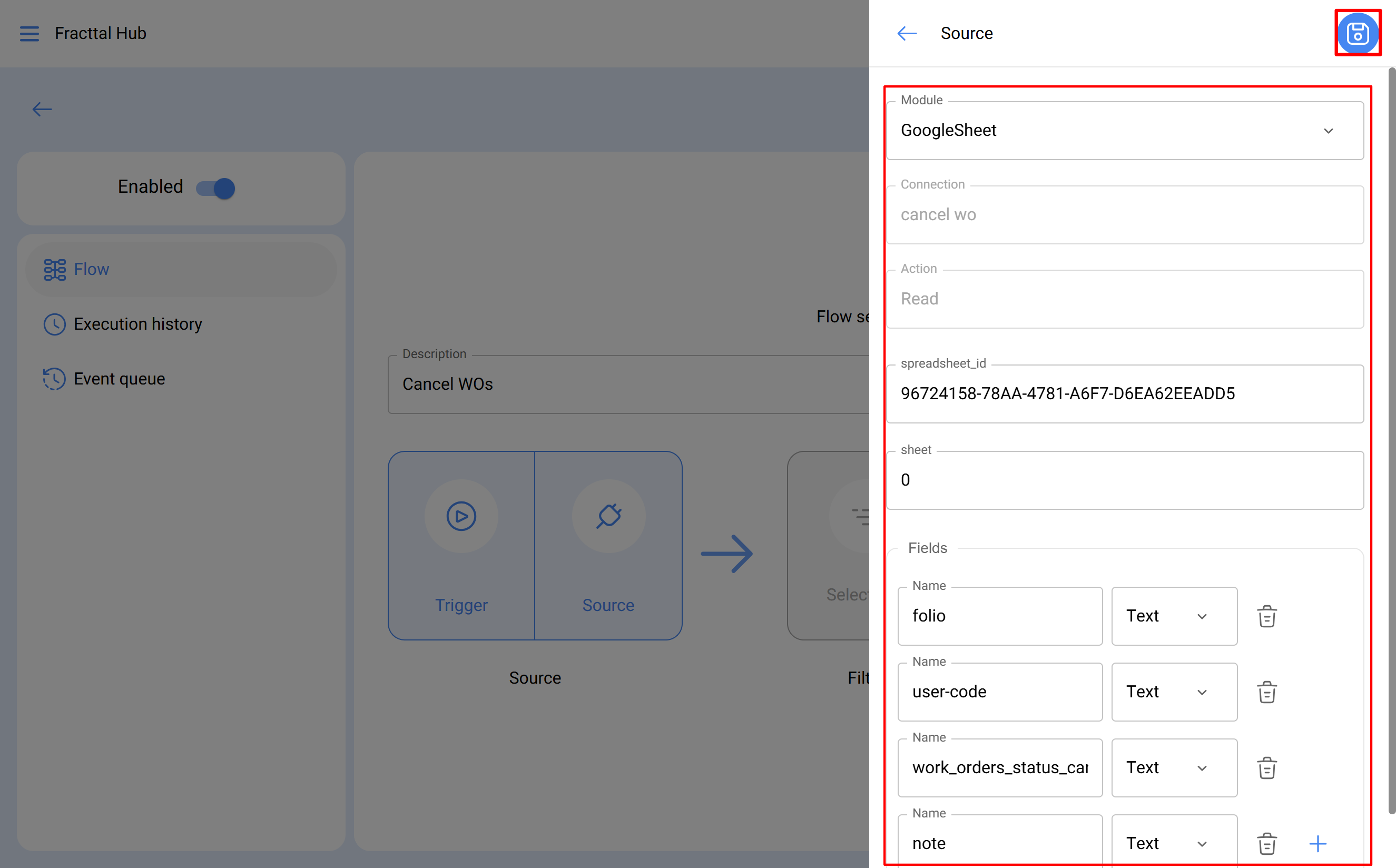This screenshot has height=868, width=1396.
Task: Toggle the Enabled switch
Action: point(216,188)
